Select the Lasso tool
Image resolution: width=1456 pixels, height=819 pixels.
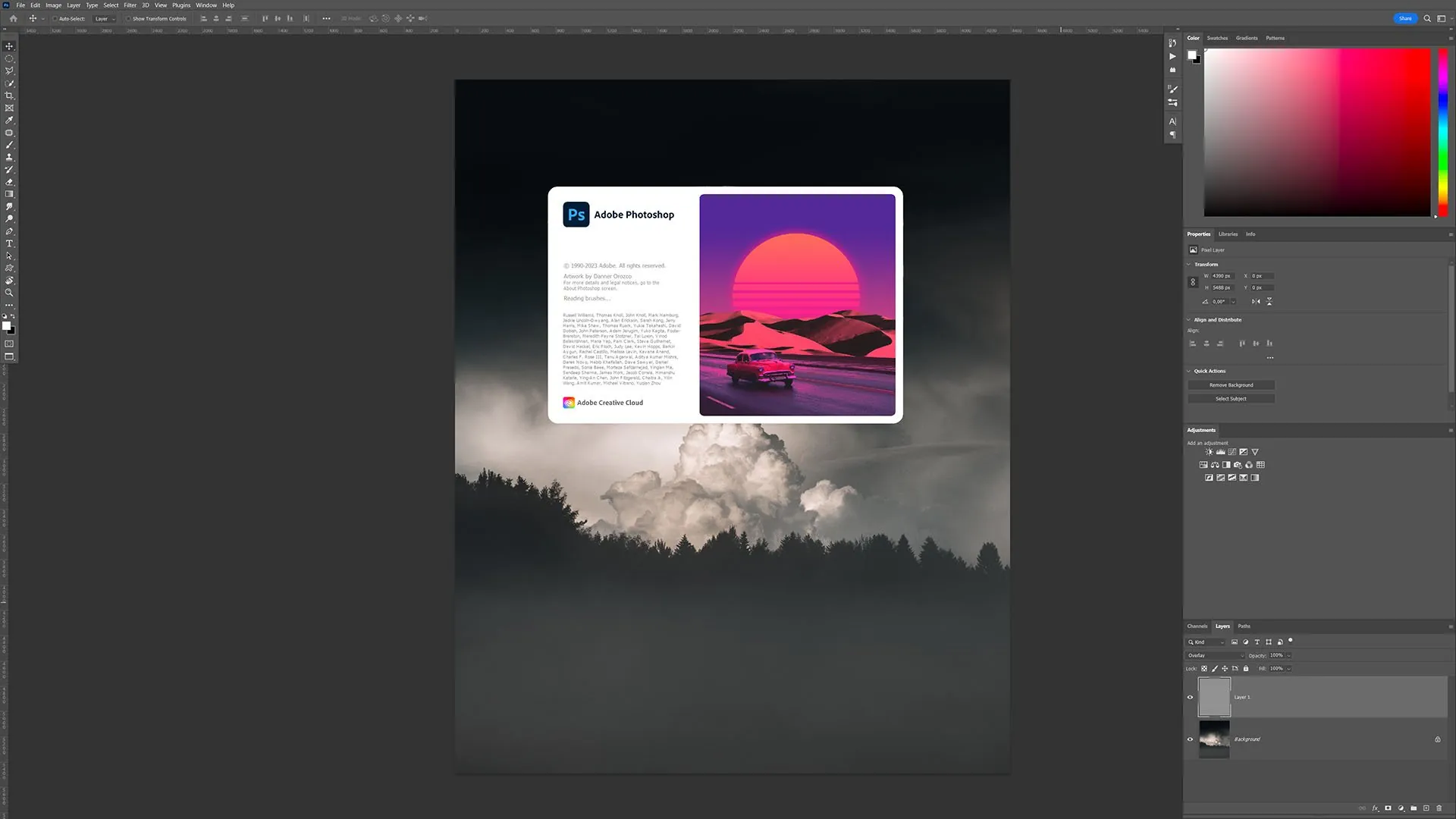[10, 71]
